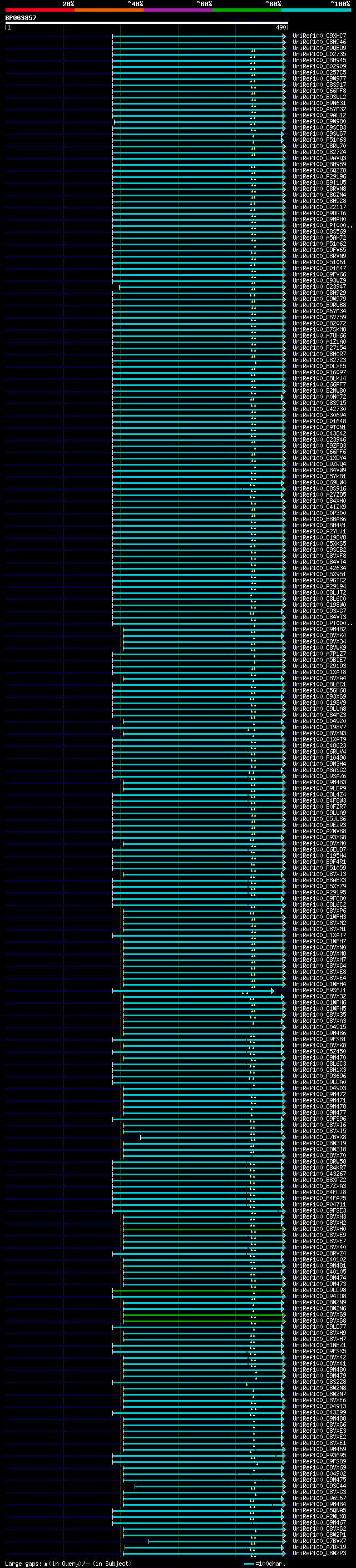Click the orange ~40% identity legend segment
This screenshot has height=1568, width=356.
tap(109, 10)
